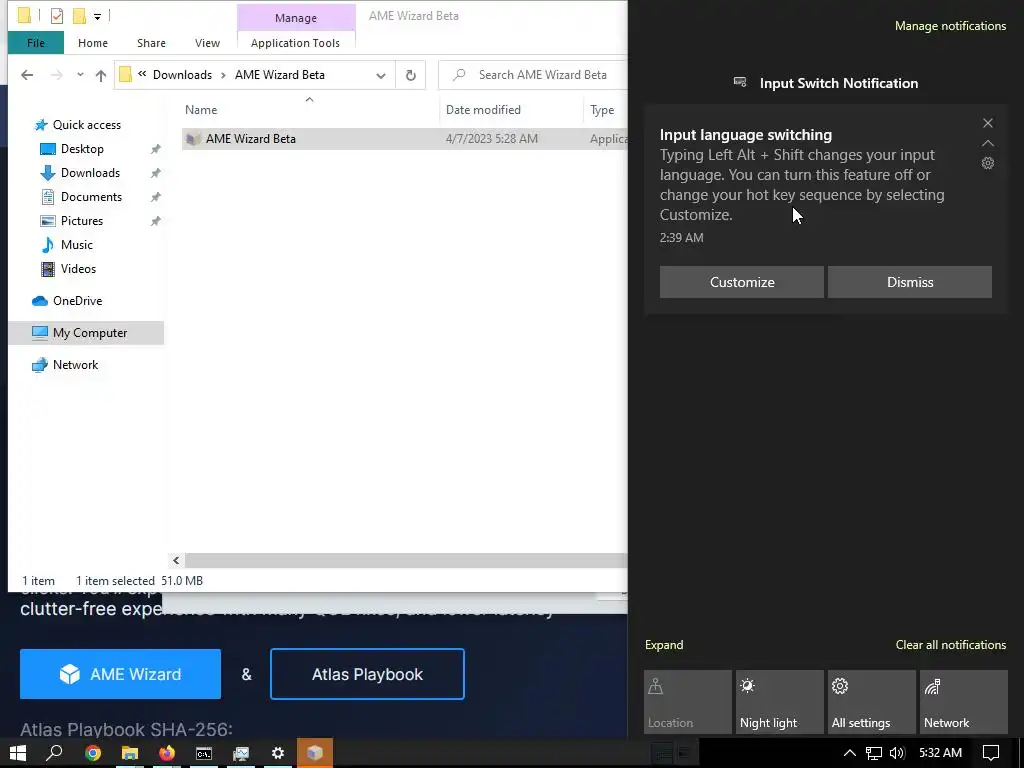
Task: Go up one folder level
Action: [101, 75]
